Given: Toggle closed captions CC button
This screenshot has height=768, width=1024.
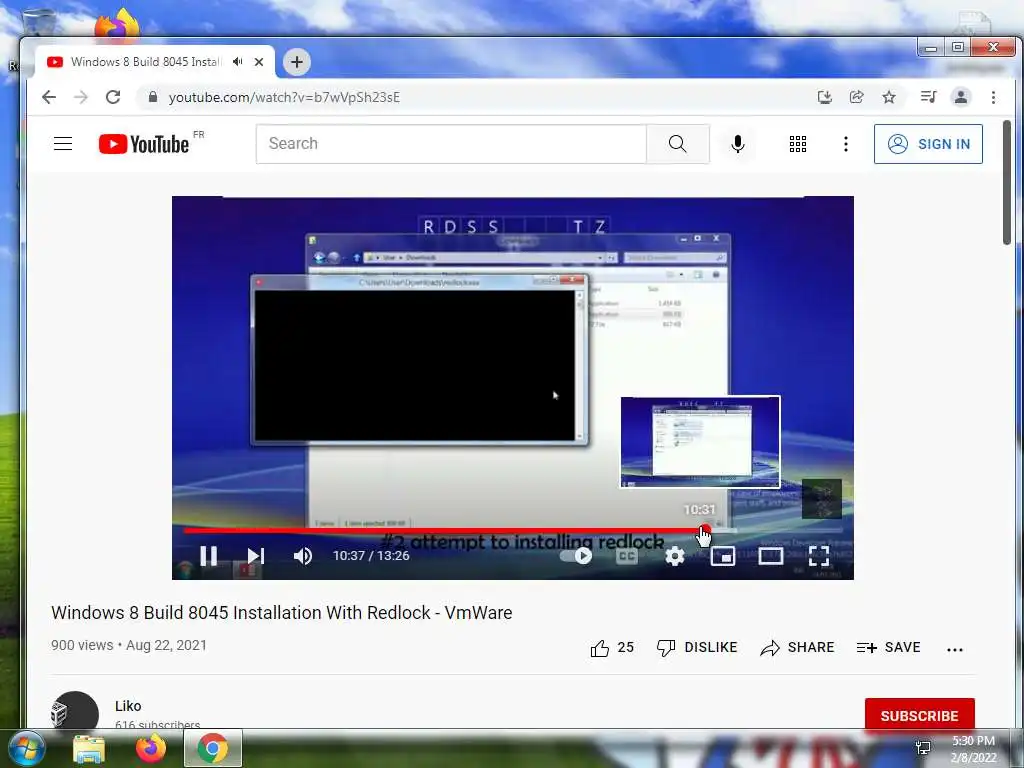Looking at the screenshot, I should click(626, 556).
